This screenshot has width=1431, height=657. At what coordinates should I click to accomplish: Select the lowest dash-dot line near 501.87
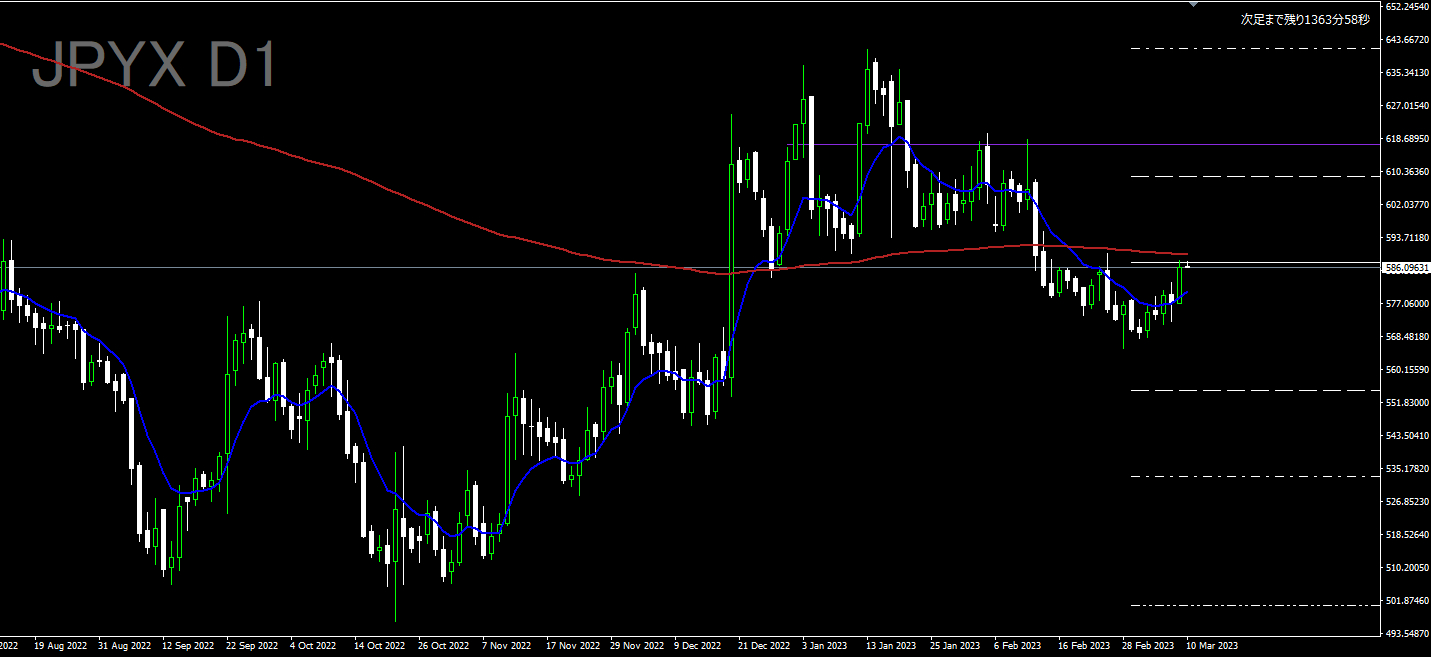[1250, 605]
